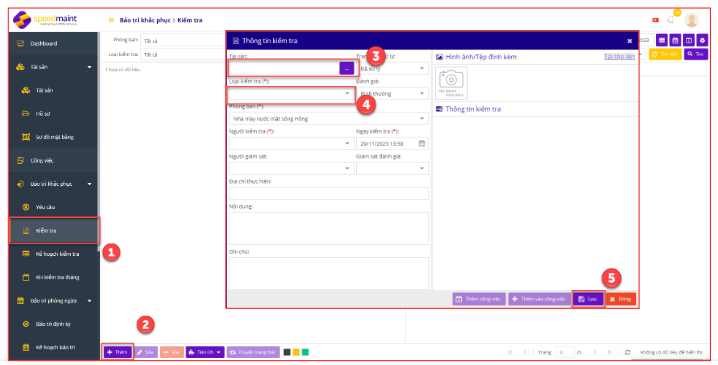Open the Phòng ban filter behind dialog
Screen dimensions: 718x365
coord(183,41)
